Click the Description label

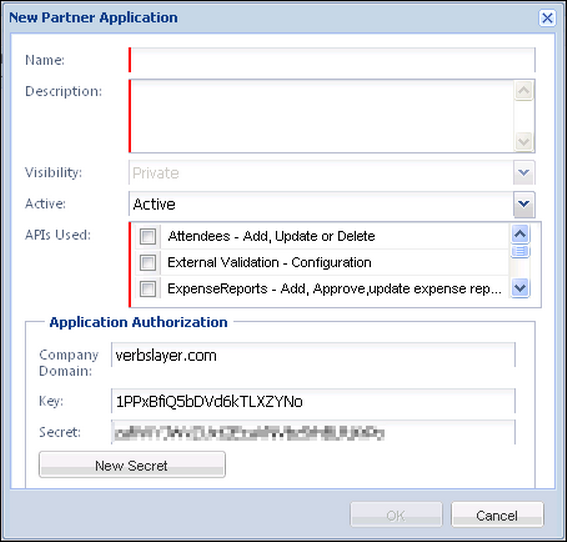pos(64,91)
